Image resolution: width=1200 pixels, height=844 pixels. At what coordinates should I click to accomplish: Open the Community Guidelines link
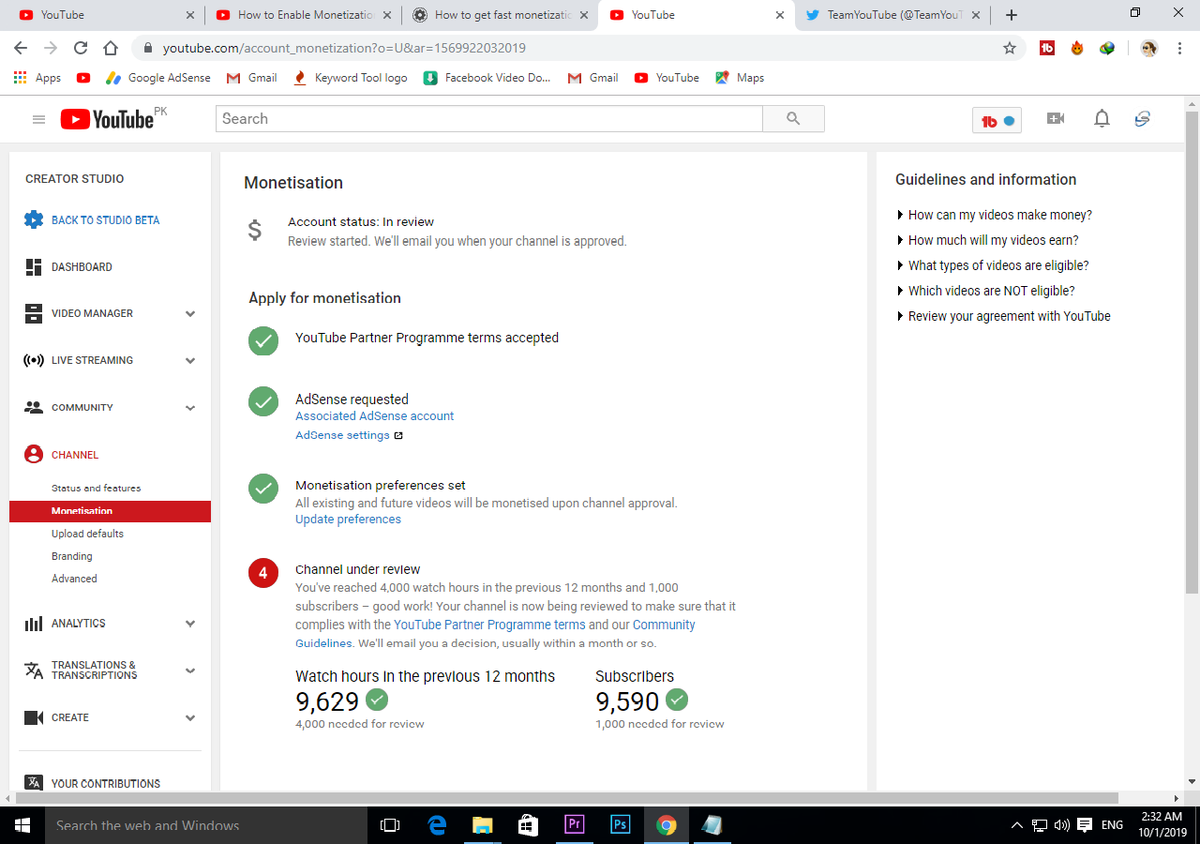tap(664, 625)
